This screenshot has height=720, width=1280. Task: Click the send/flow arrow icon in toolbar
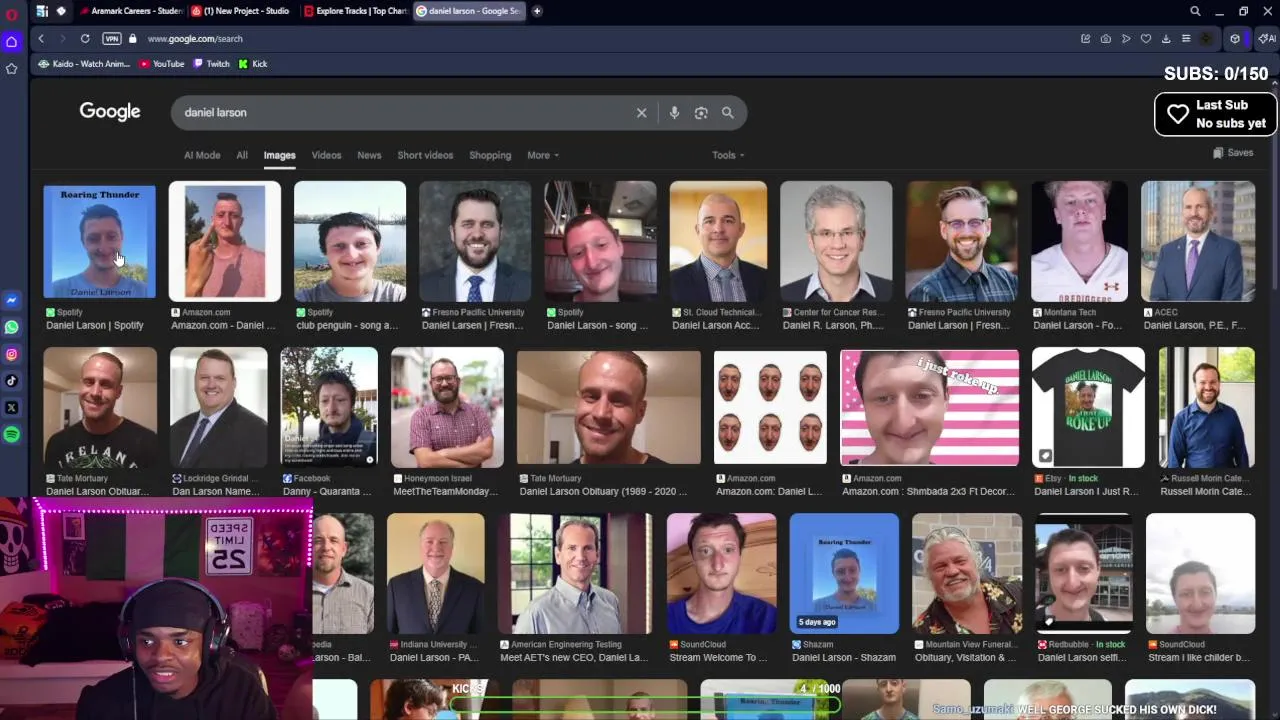(1126, 39)
